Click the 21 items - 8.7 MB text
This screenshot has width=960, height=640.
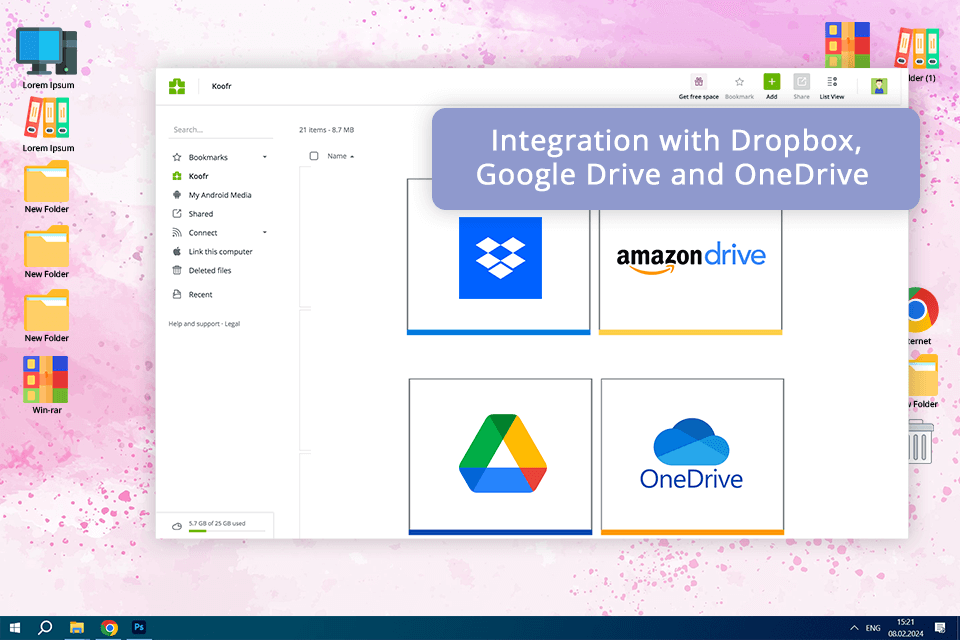click(326, 130)
